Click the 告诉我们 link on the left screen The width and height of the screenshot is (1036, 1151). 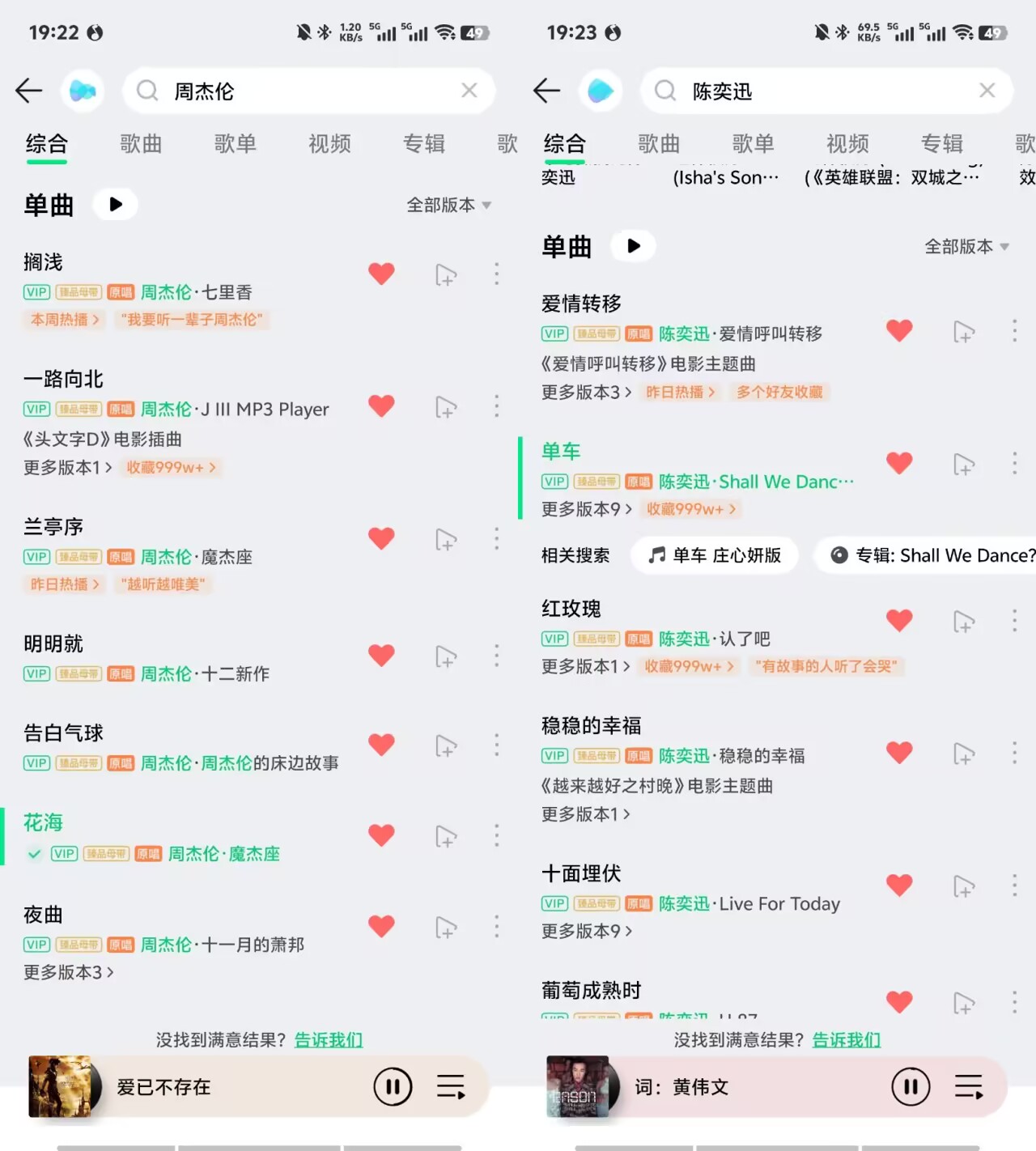[x=328, y=1039]
